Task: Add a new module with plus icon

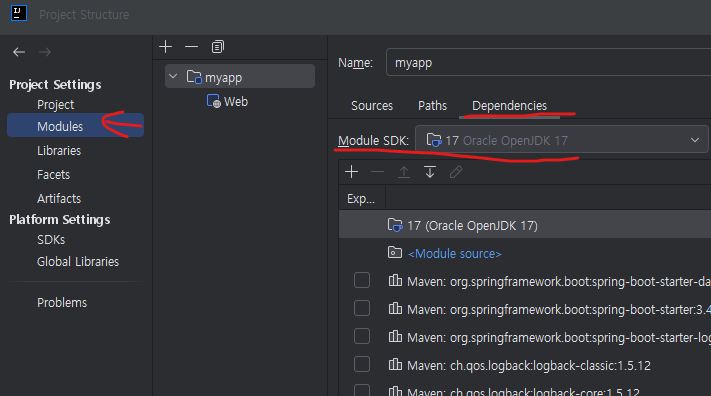Action: coord(166,47)
